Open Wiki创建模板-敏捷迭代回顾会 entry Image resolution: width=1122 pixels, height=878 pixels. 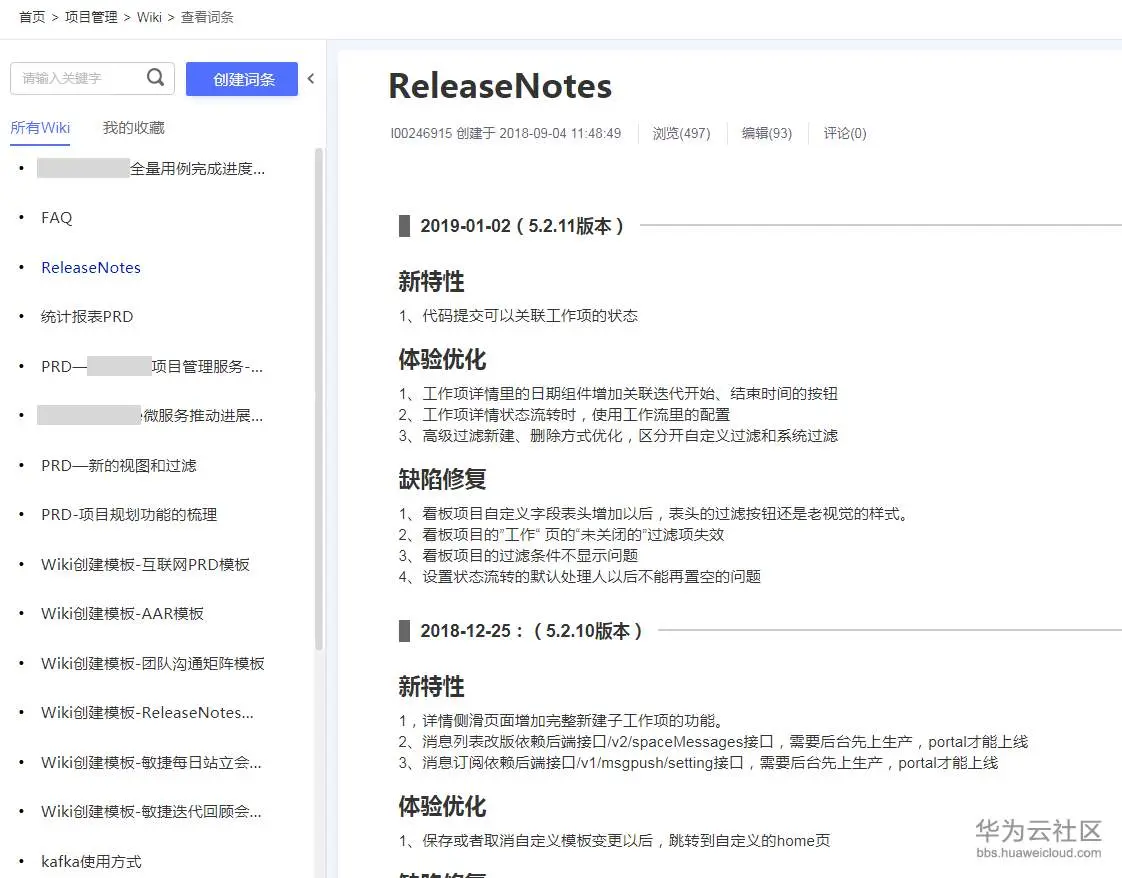[151, 812]
